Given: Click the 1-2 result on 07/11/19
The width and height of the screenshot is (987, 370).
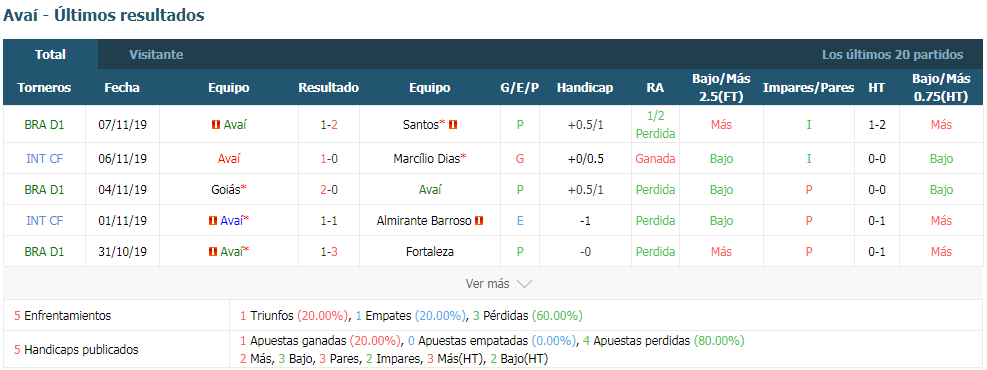Looking at the screenshot, I should pyautogui.click(x=329, y=125).
